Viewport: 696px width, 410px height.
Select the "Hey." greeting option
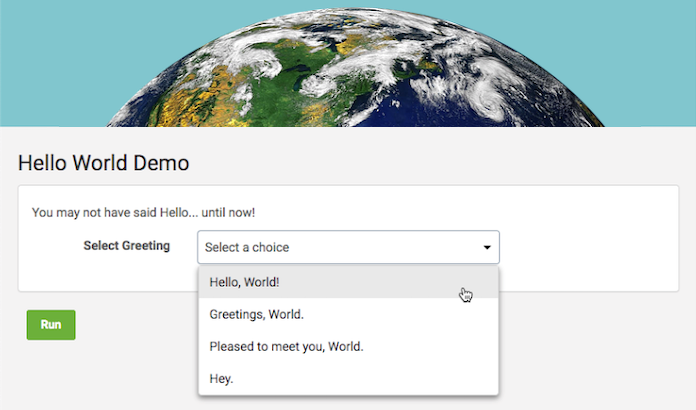pyautogui.click(x=221, y=379)
